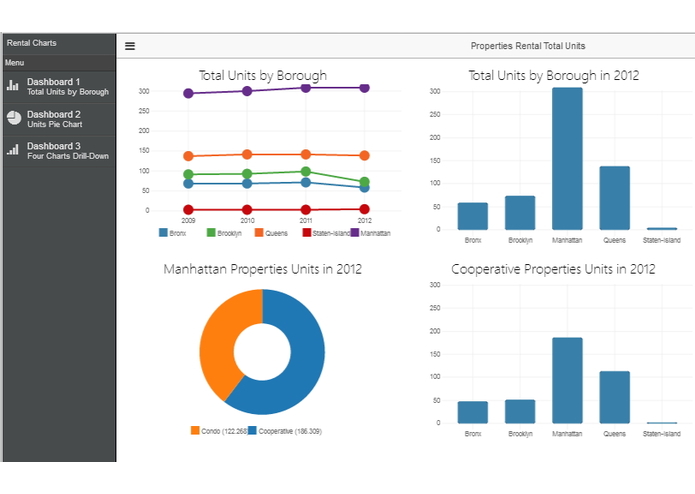Viewport: 695px width, 494px height.
Task: Click Brooklyn bar in Cooperative chart
Action: pos(520,412)
